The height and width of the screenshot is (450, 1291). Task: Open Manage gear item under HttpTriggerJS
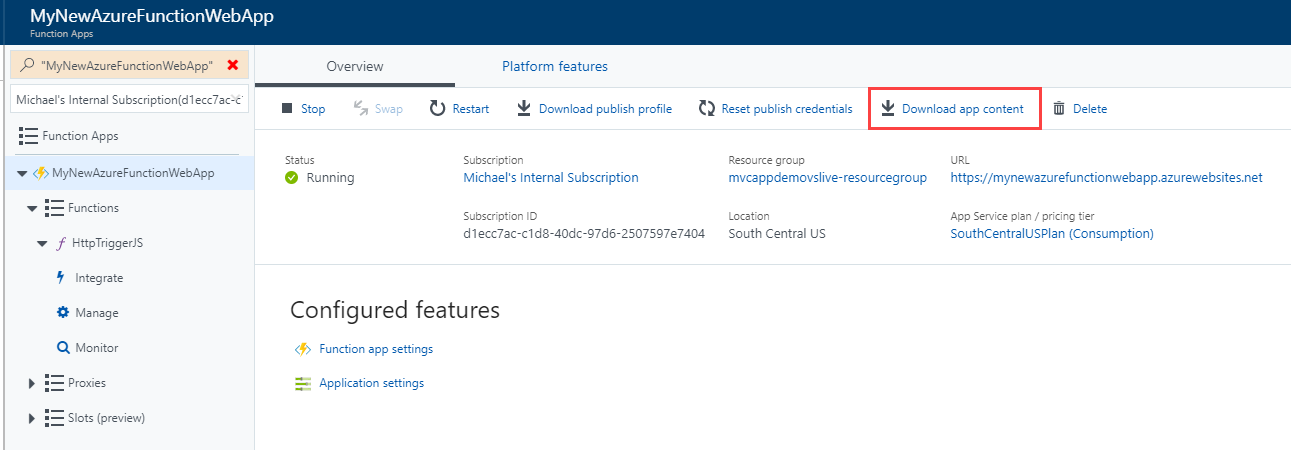(96, 313)
